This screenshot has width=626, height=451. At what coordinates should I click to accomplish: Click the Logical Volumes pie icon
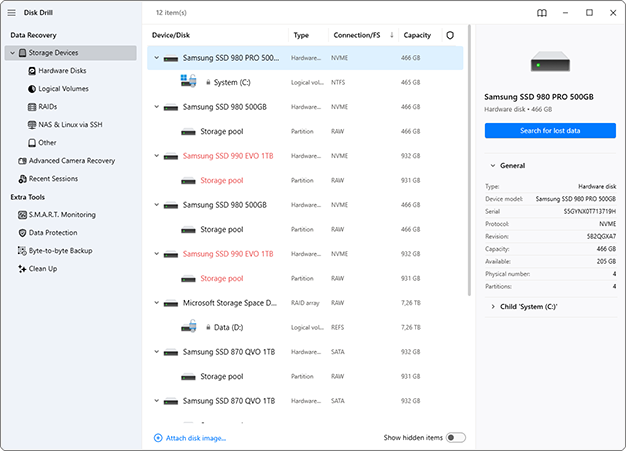click(32, 89)
